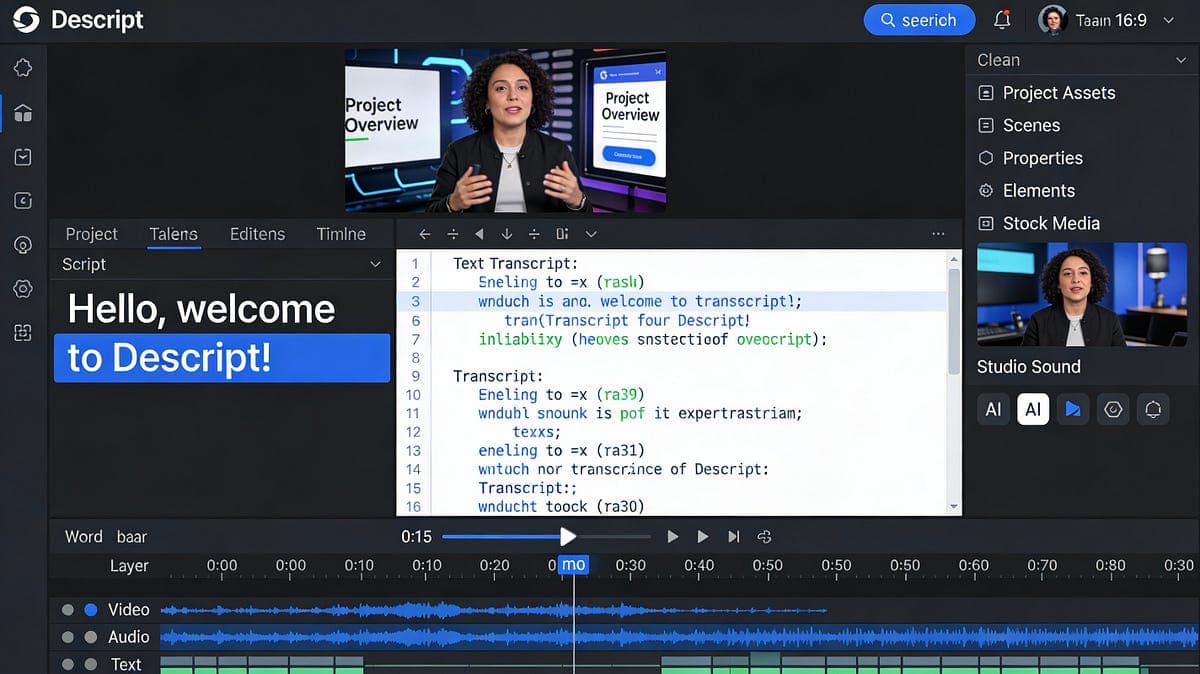Image resolution: width=1200 pixels, height=674 pixels.
Task: Click the white AI icon below Studio Sound
Action: coord(1033,409)
